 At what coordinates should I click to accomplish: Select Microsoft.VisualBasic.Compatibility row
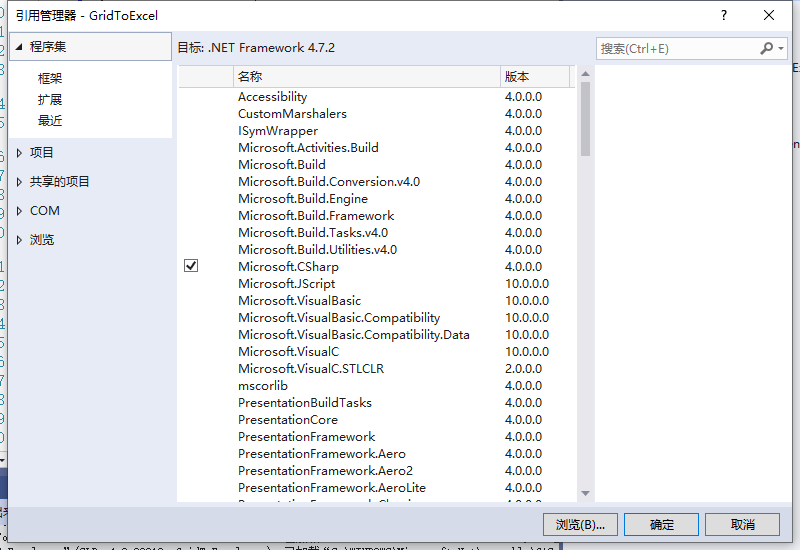pyautogui.click(x=377, y=317)
